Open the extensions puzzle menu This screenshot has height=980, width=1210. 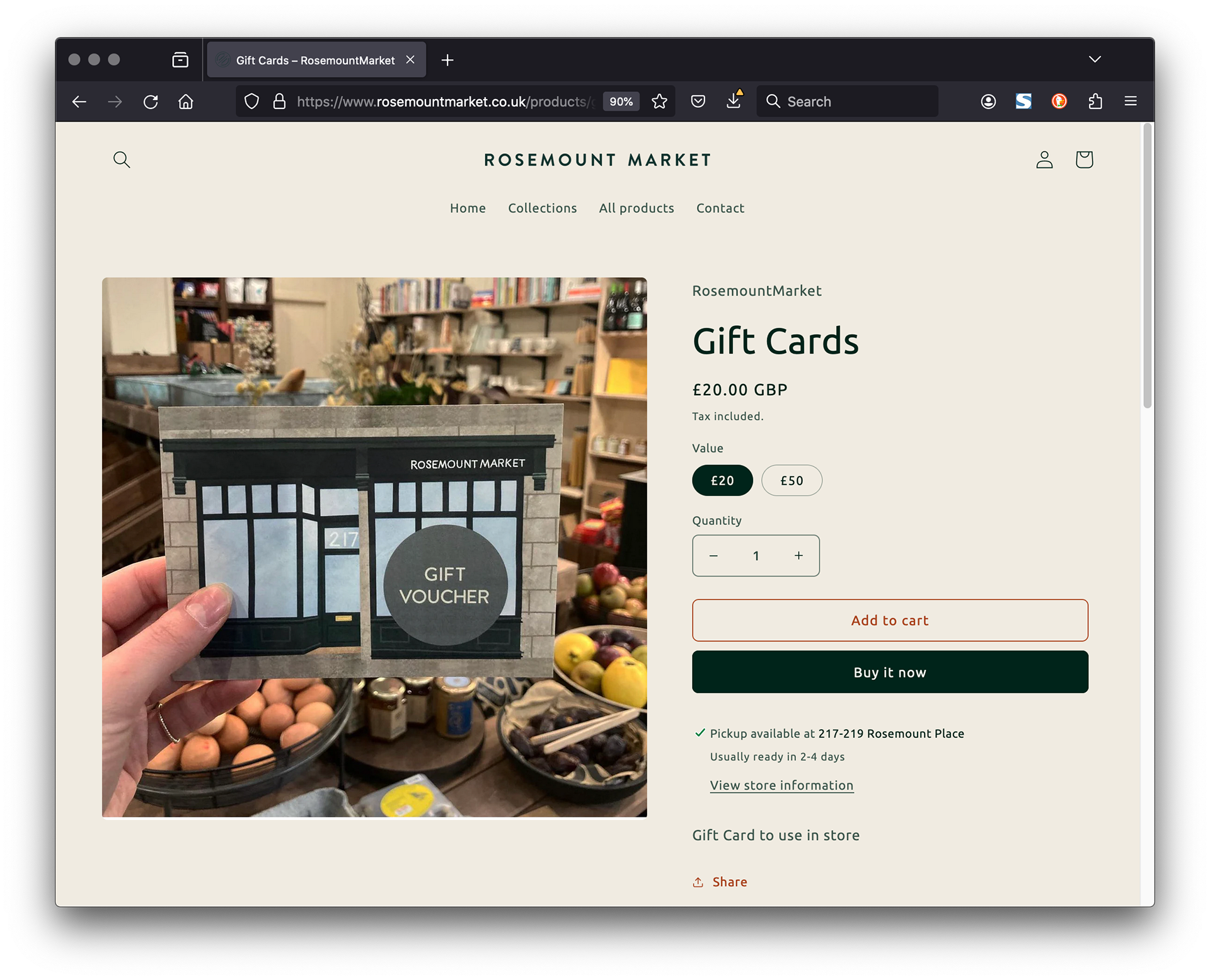coord(1095,101)
